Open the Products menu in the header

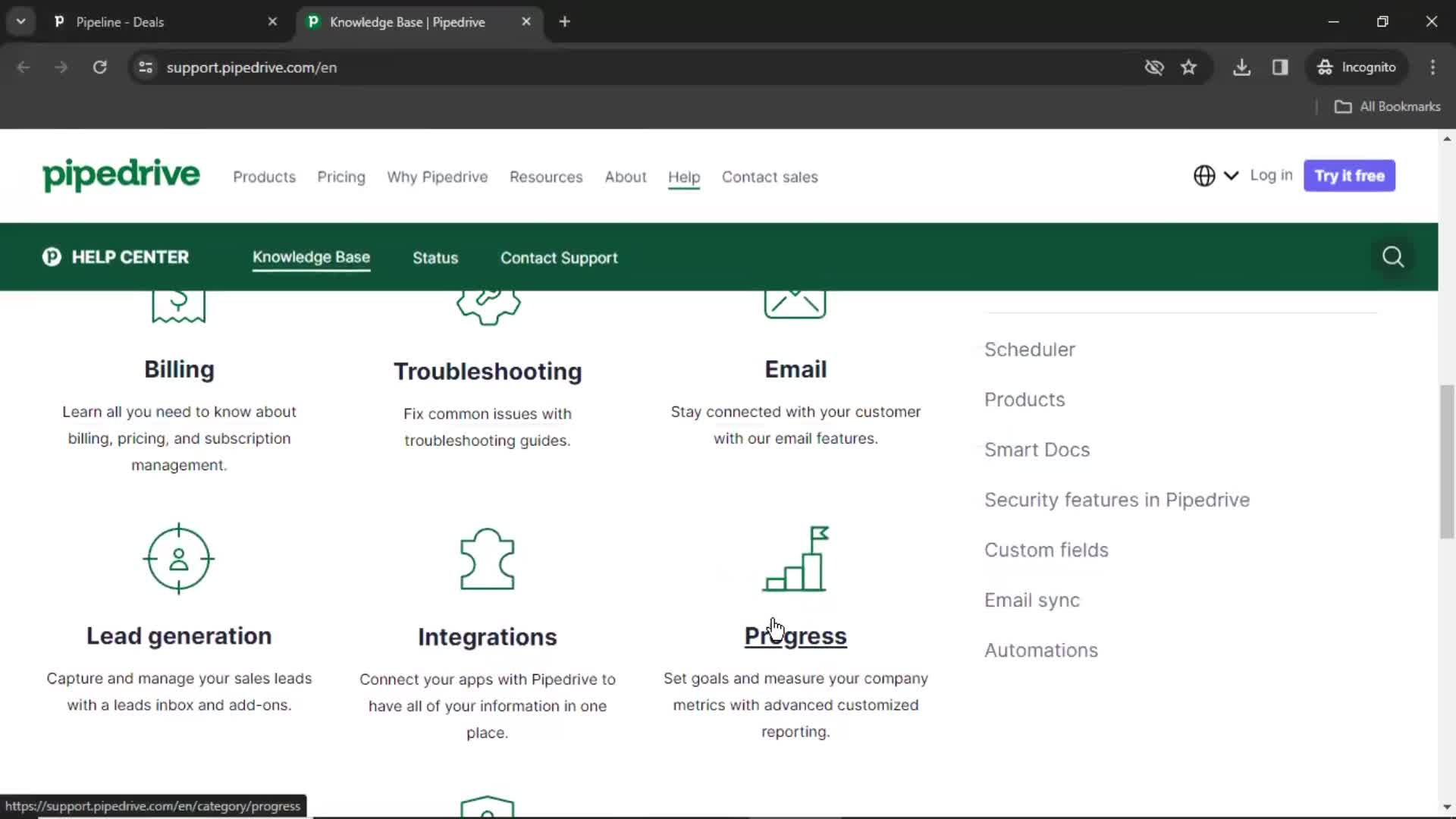pos(264,177)
